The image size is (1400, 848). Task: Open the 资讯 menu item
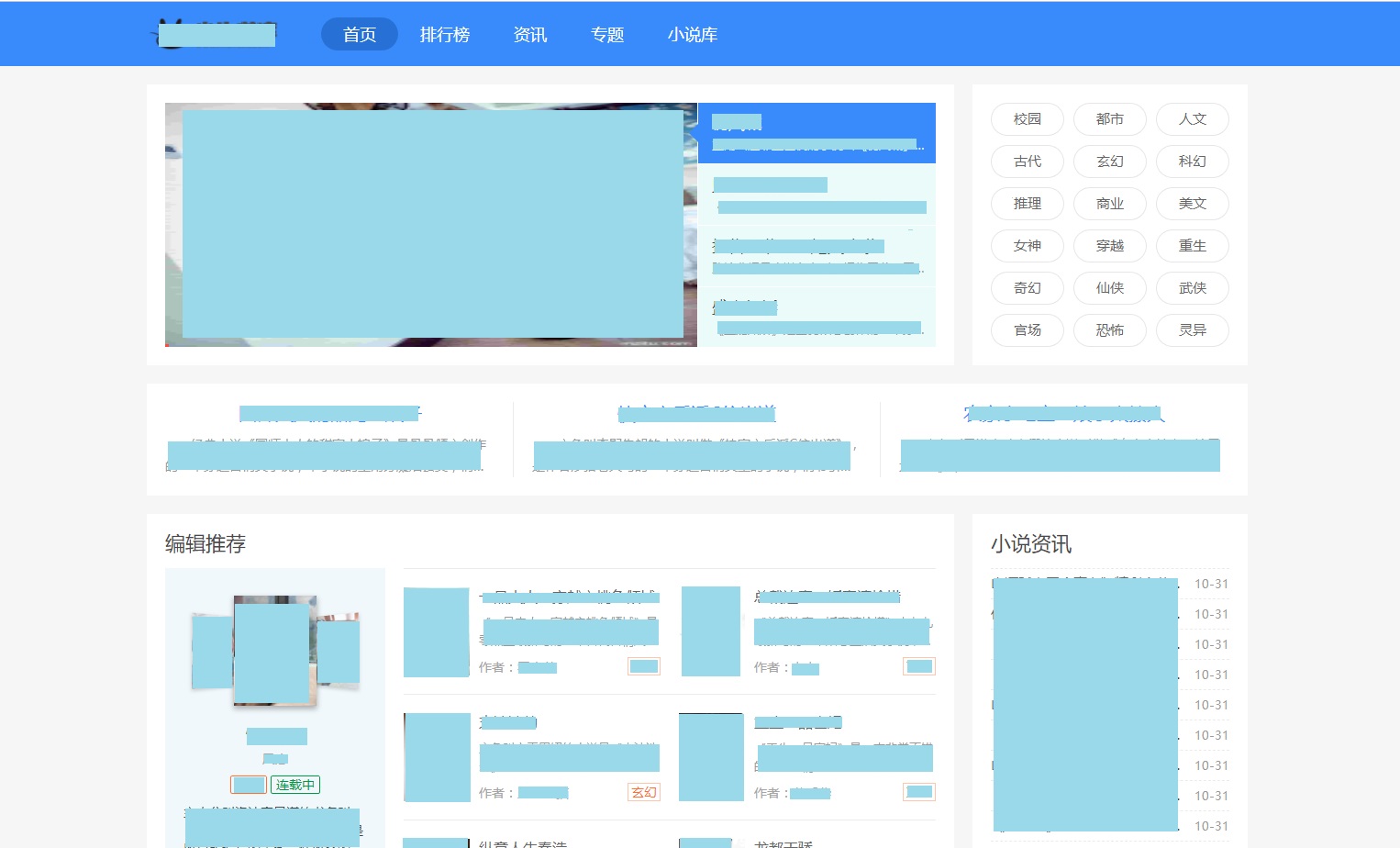[x=529, y=34]
